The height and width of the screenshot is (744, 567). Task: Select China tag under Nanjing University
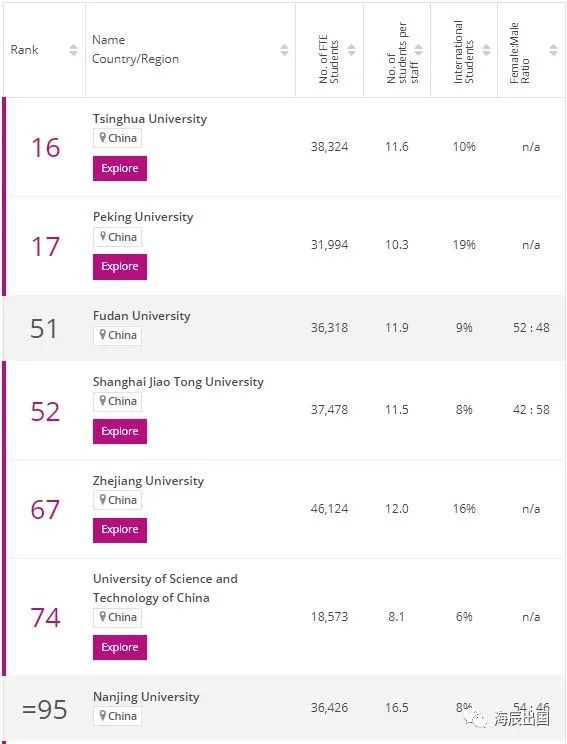[x=117, y=716]
